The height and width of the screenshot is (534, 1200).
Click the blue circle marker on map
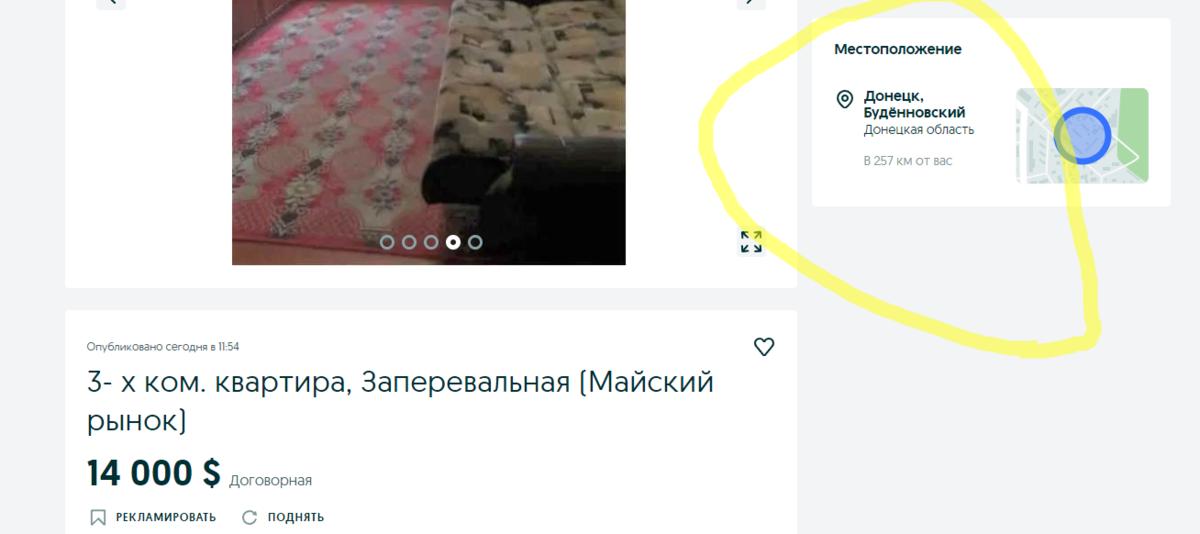(1083, 136)
